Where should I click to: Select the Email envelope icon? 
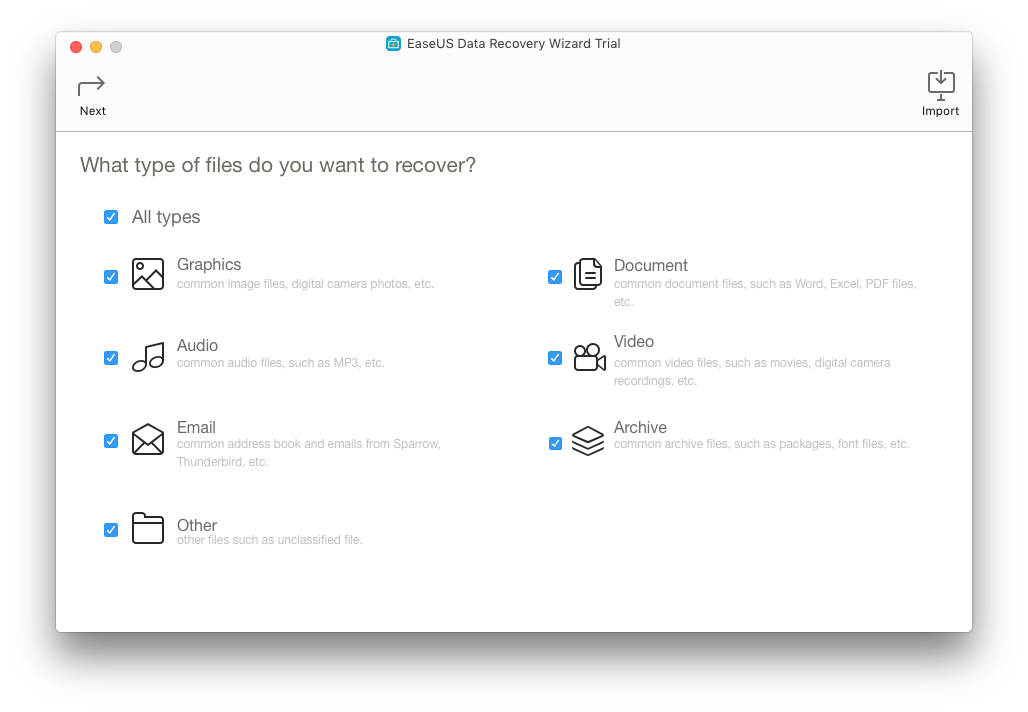(x=147, y=439)
